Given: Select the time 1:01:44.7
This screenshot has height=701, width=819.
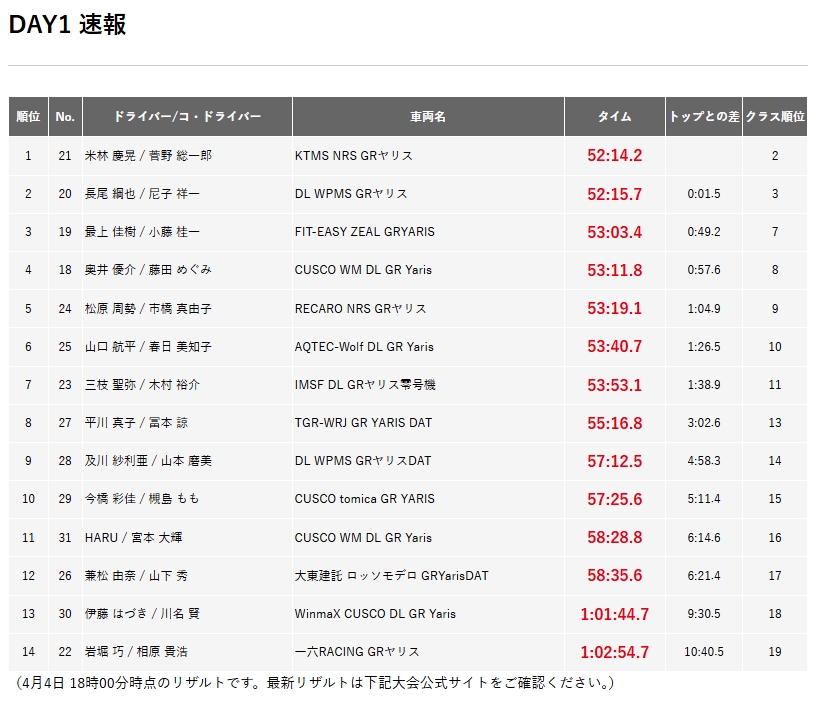Looking at the screenshot, I should [x=614, y=614].
